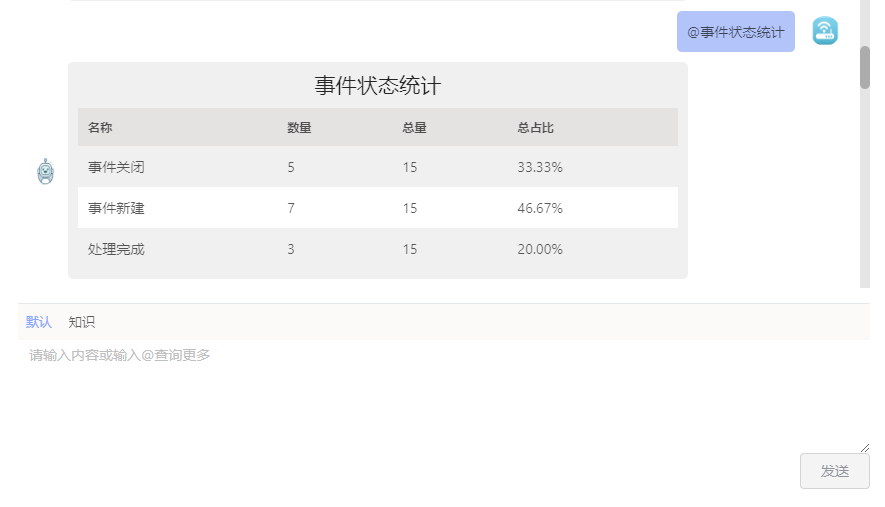Select the 事件关闭 table row
Viewport: 885px width, 507px height.
point(377,167)
